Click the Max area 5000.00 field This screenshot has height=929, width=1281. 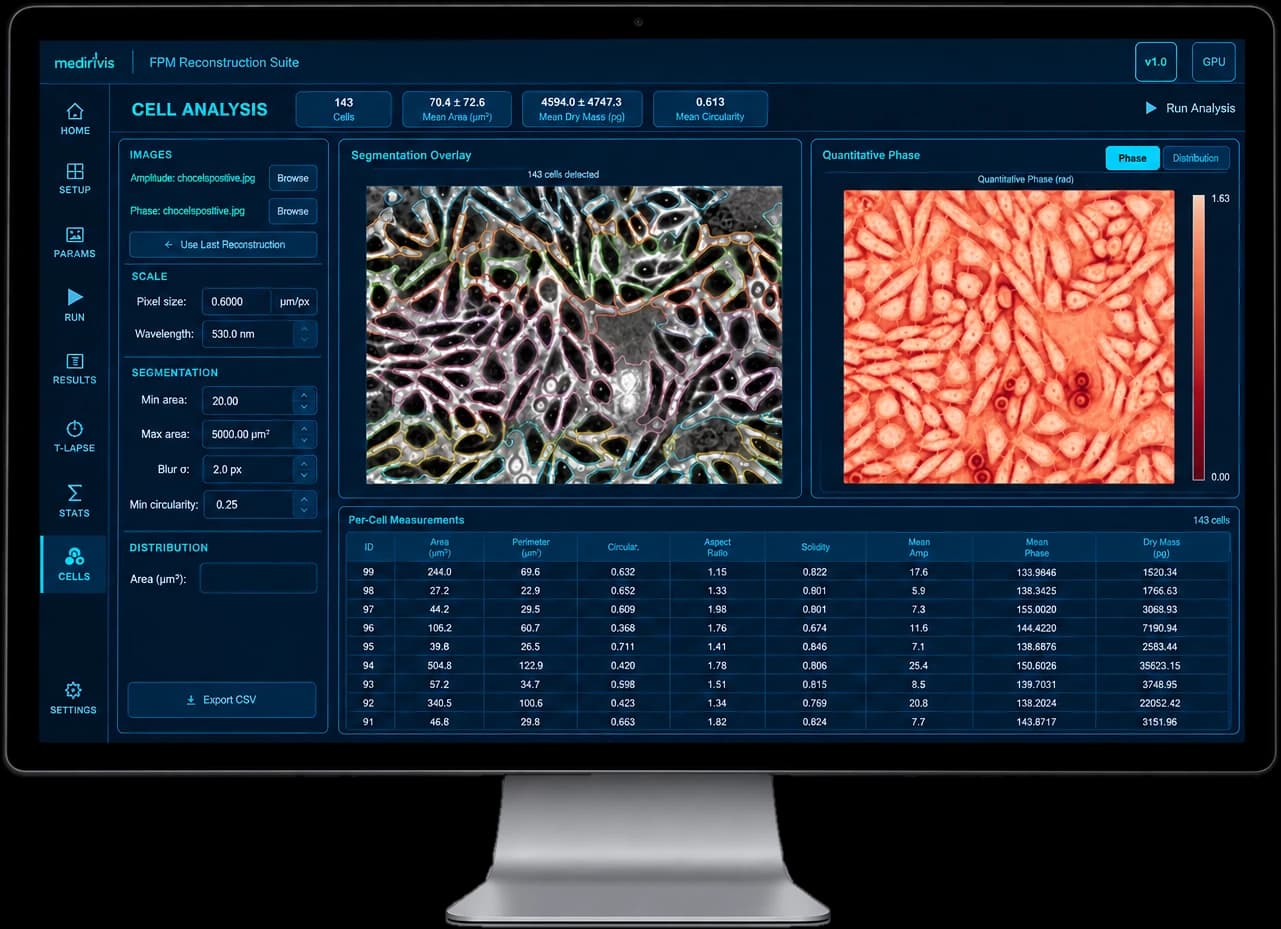(x=248, y=435)
